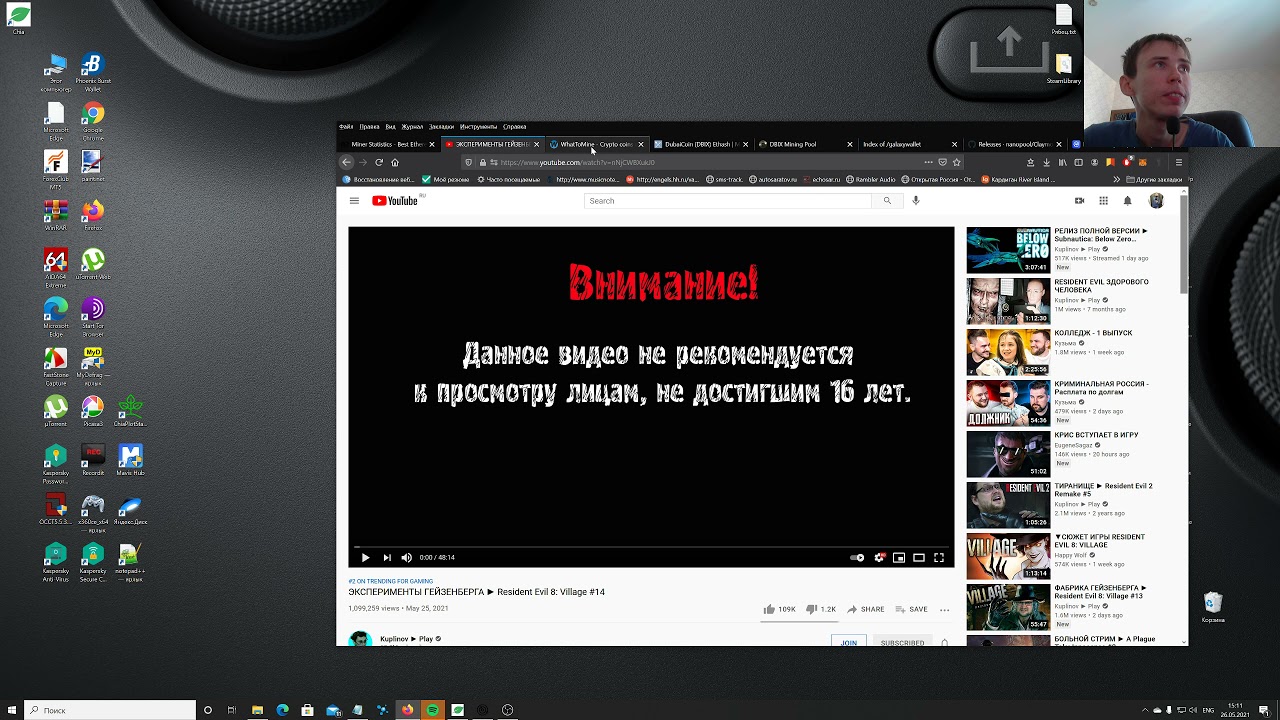Go to Firefox home page
The width and height of the screenshot is (1280, 720).
coord(395,162)
